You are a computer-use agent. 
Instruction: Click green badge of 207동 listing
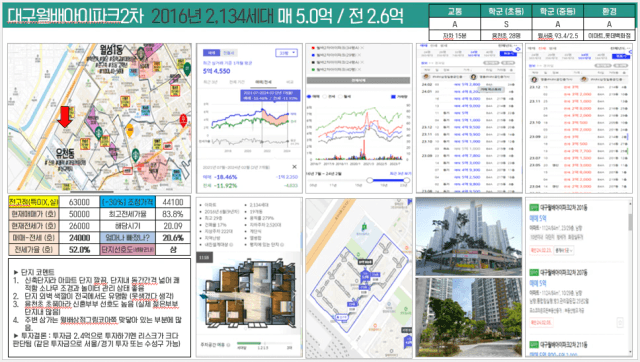click(533, 272)
